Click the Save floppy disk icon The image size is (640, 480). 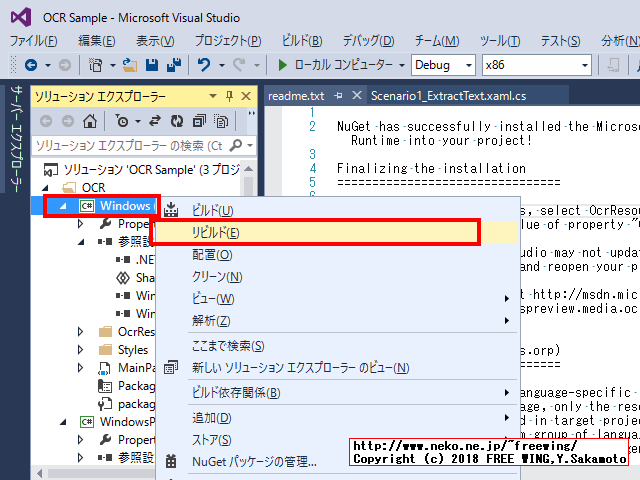click(x=152, y=65)
